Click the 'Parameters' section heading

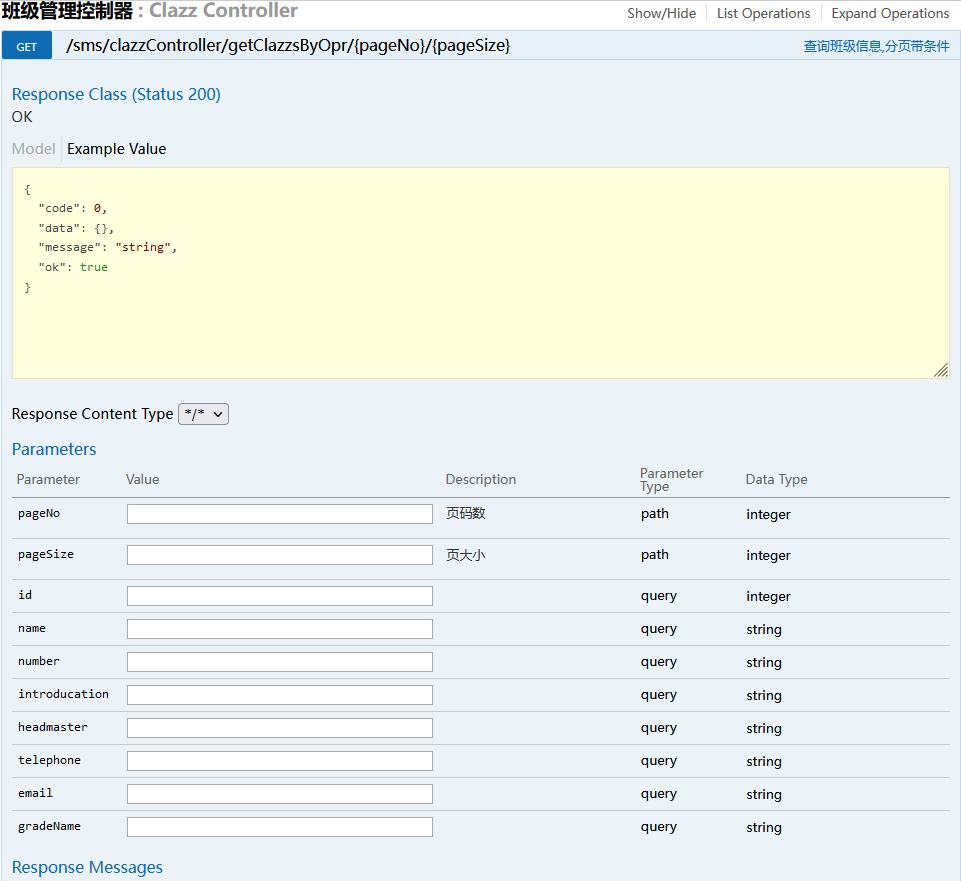54,449
